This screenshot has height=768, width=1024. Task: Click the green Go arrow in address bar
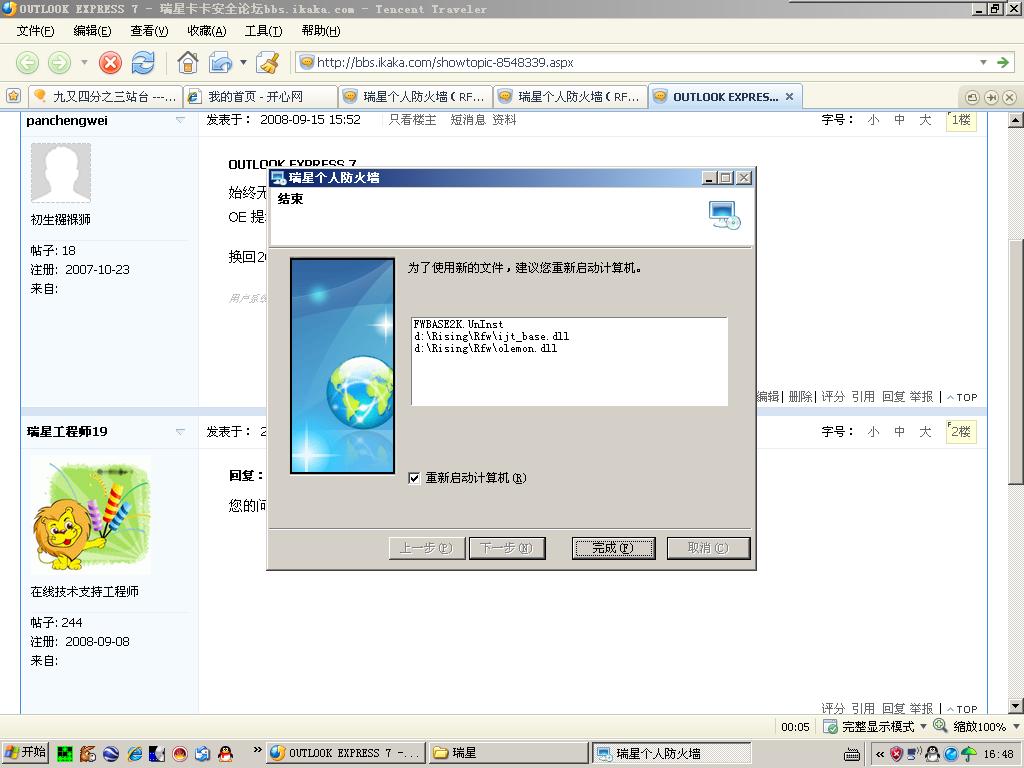click(1002, 63)
